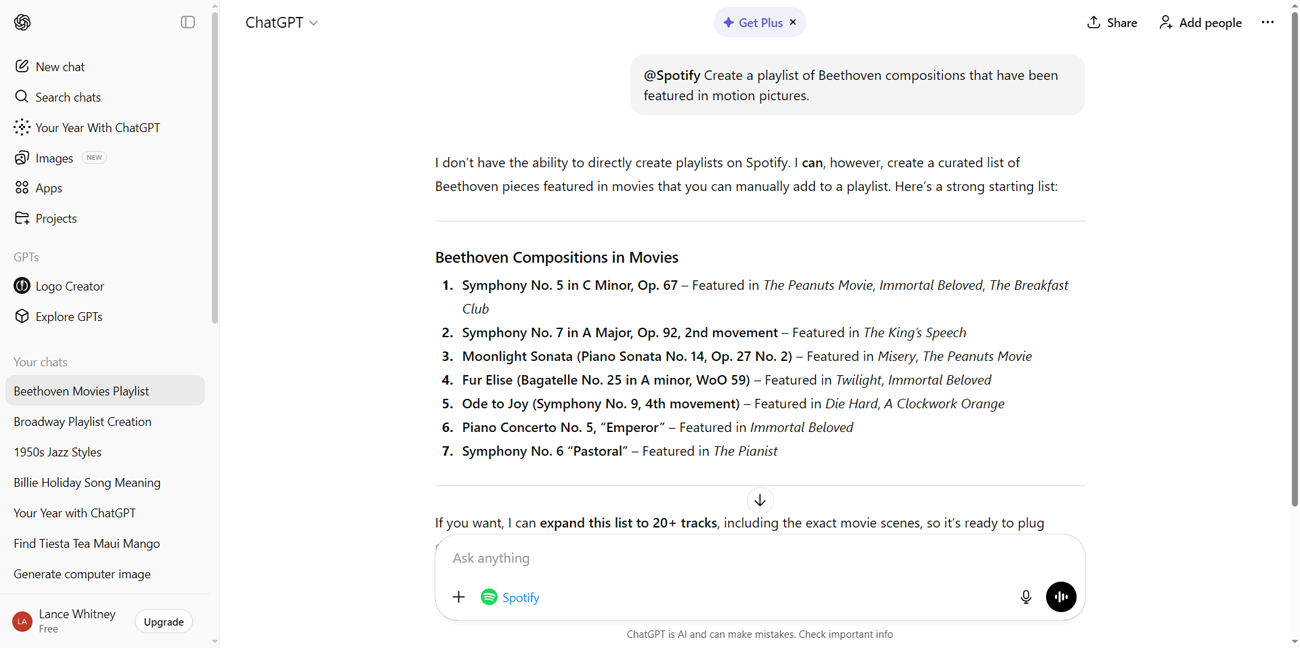1300x648 pixels.
Task: Open the Apps page
Action: click(x=48, y=188)
